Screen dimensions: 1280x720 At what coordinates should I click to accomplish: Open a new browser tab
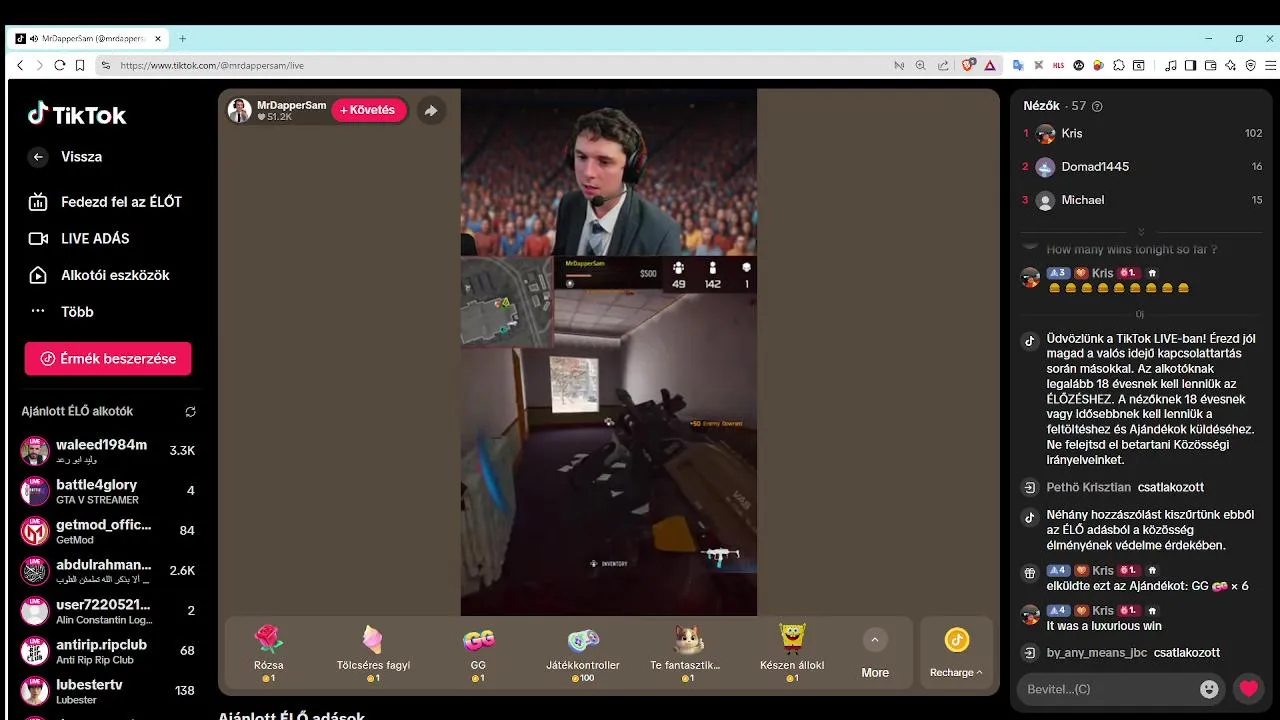[x=182, y=39]
